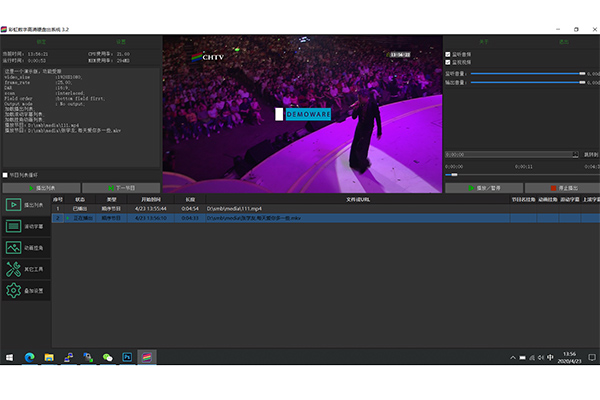Open the rightmost green menu item
600x400 pixels.
coord(564,42)
